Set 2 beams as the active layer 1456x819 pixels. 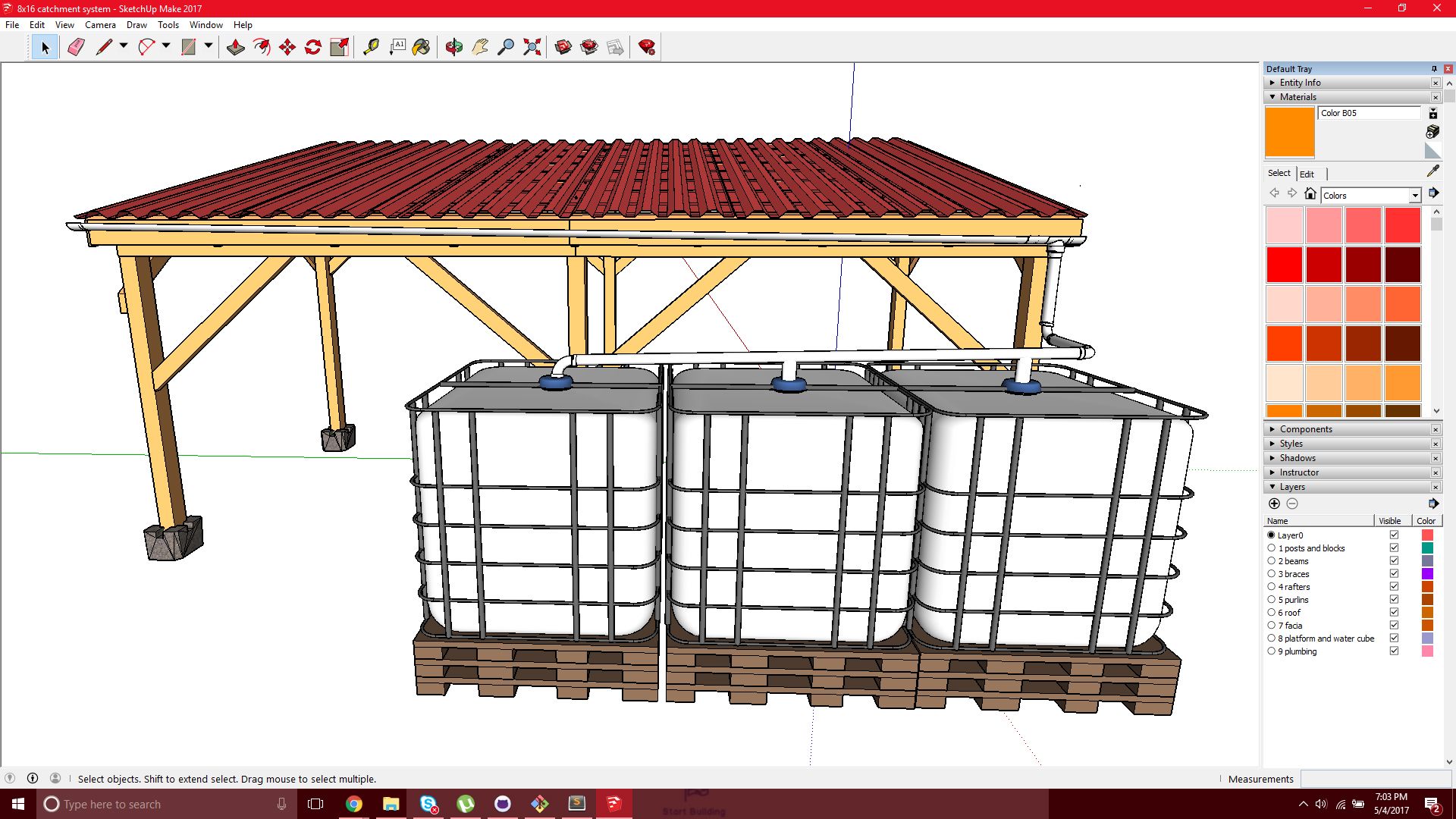1272,561
